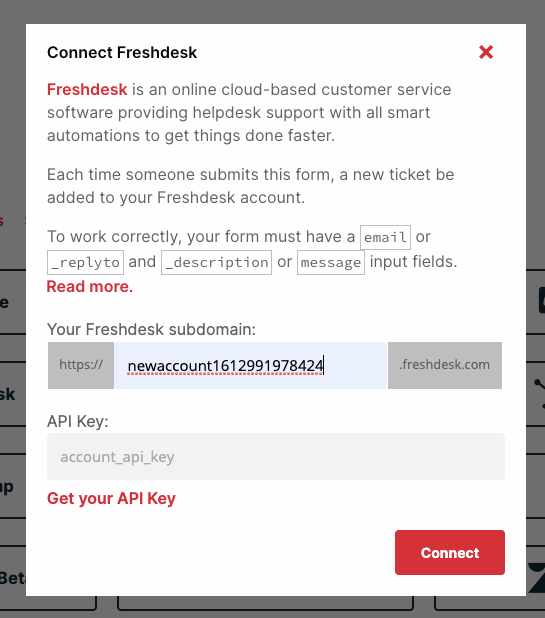Select the _description code tag
Image resolution: width=545 pixels, height=618 pixels.
tap(216, 262)
